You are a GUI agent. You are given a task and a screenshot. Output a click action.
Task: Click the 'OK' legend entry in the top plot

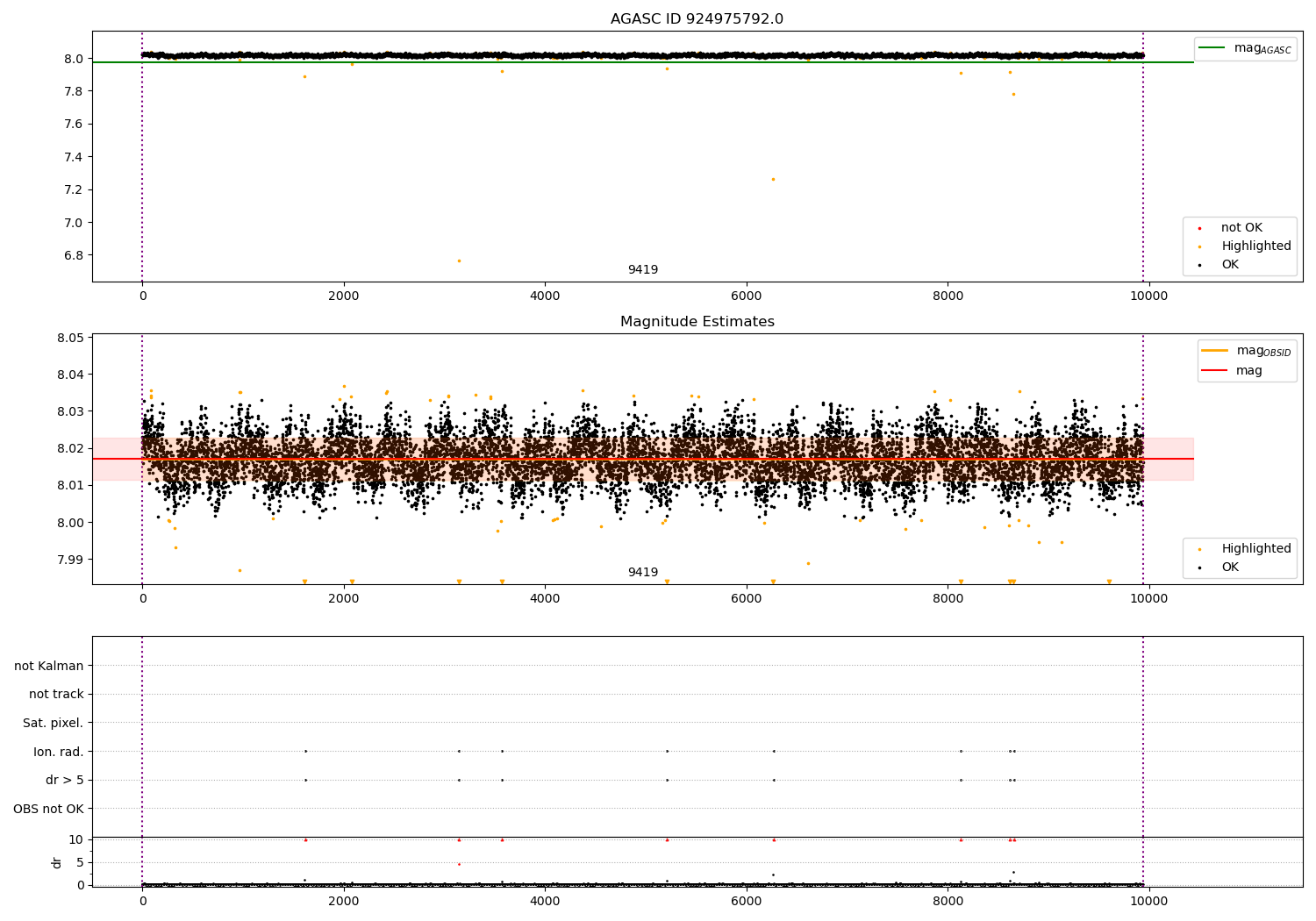pyautogui.click(x=1218, y=265)
